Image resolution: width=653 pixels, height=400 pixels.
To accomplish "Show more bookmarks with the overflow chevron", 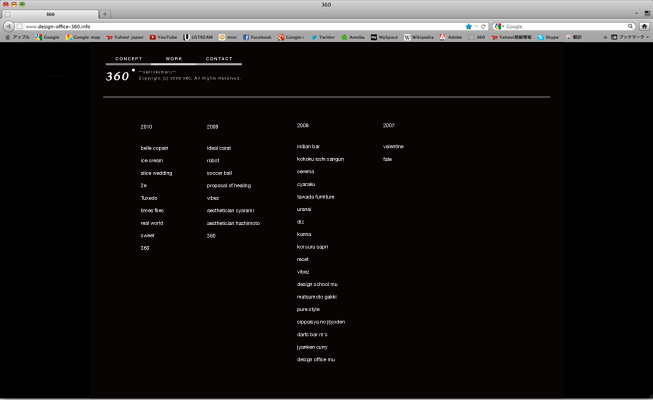I will pyautogui.click(x=605, y=37).
